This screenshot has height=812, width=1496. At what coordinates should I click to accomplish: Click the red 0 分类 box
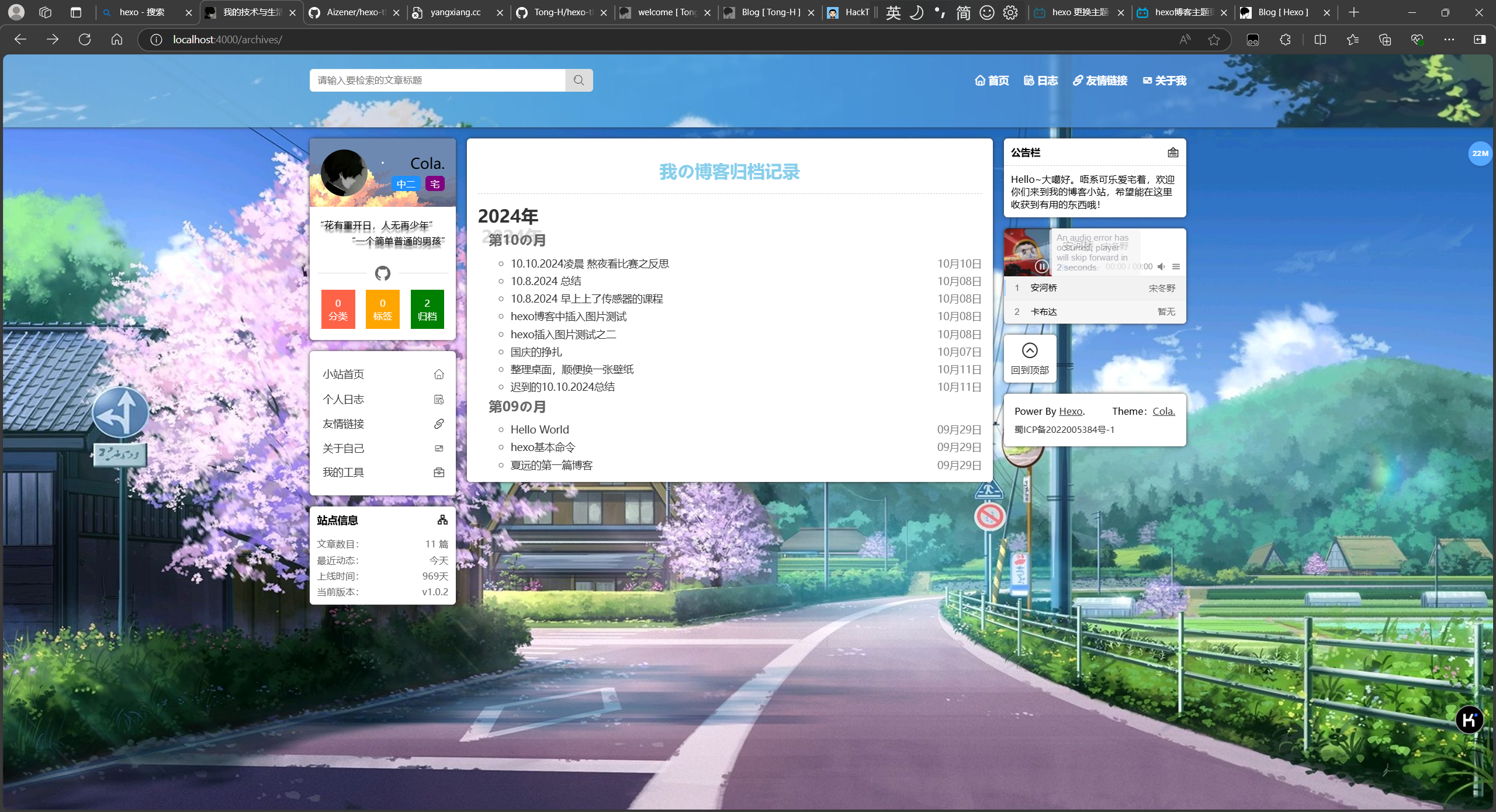338,309
